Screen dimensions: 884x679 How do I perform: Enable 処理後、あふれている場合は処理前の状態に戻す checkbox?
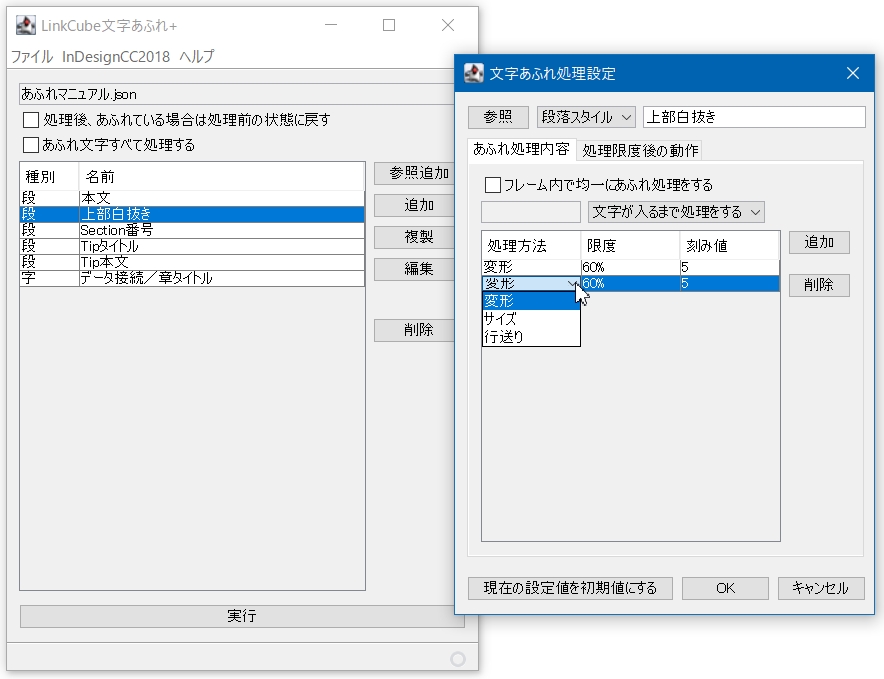pos(32,120)
